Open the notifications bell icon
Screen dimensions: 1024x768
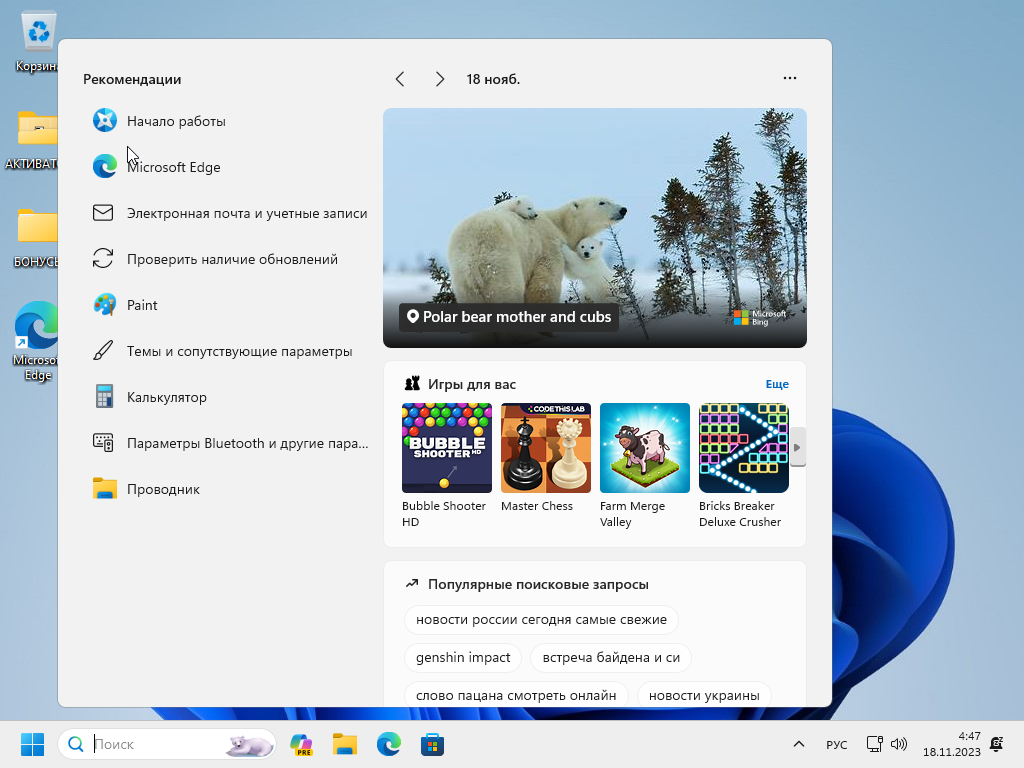point(997,744)
